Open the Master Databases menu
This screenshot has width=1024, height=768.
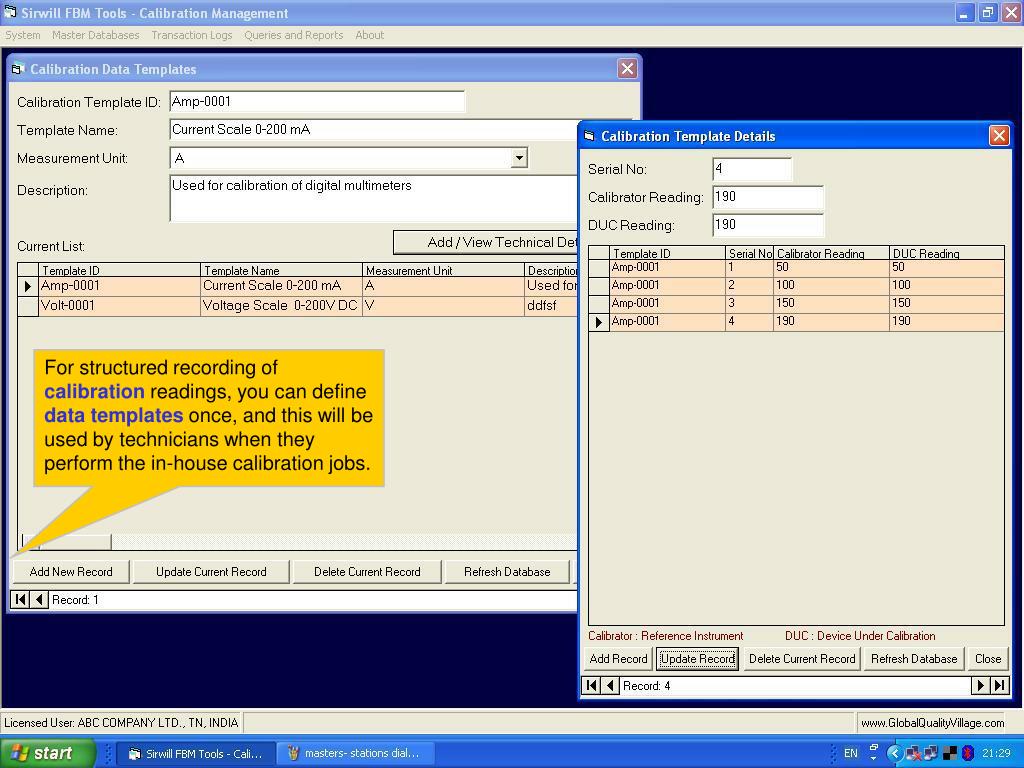pyautogui.click(x=95, y=35)
